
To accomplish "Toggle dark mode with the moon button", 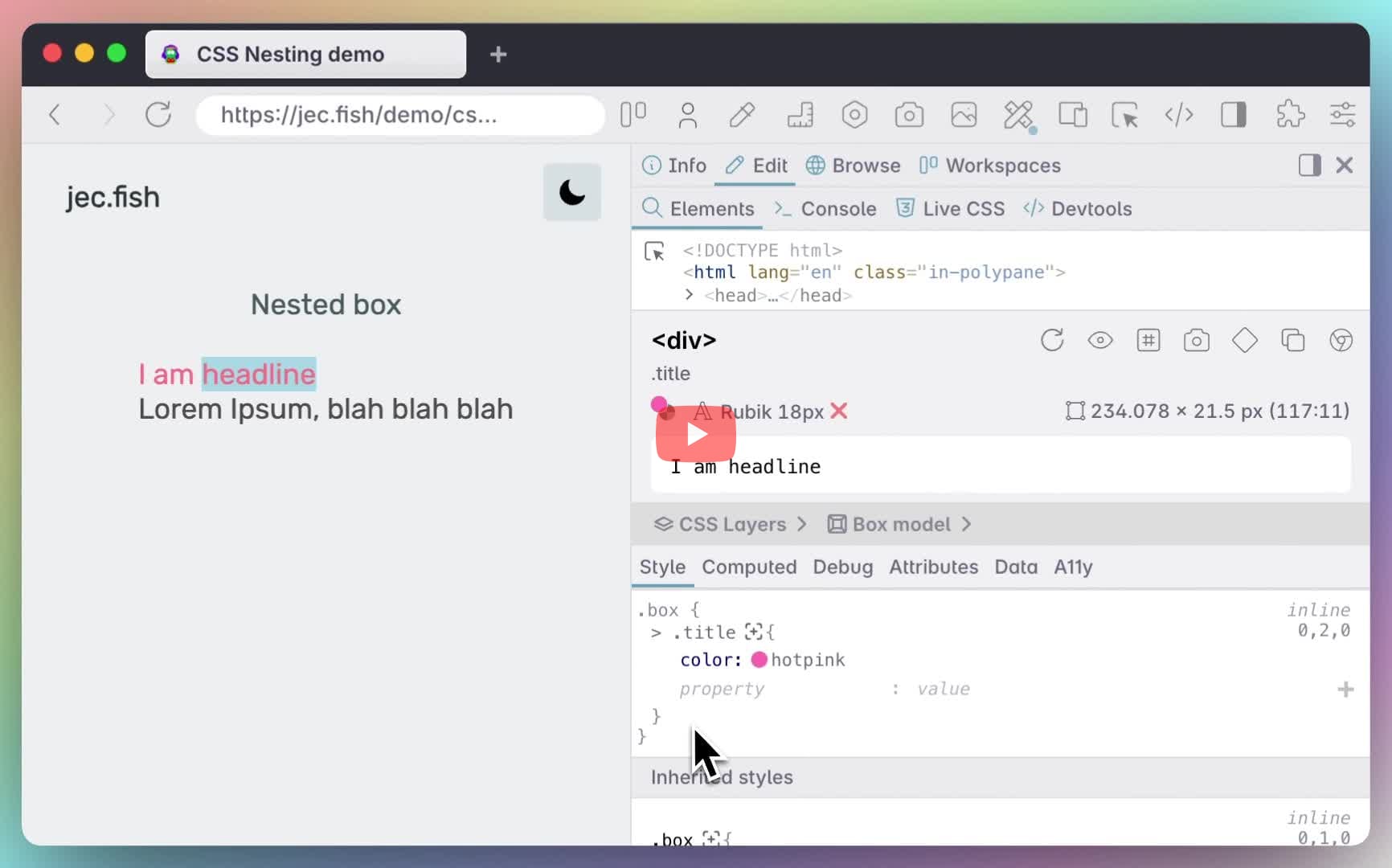I will pyautogui.click(x=572, y=192).
